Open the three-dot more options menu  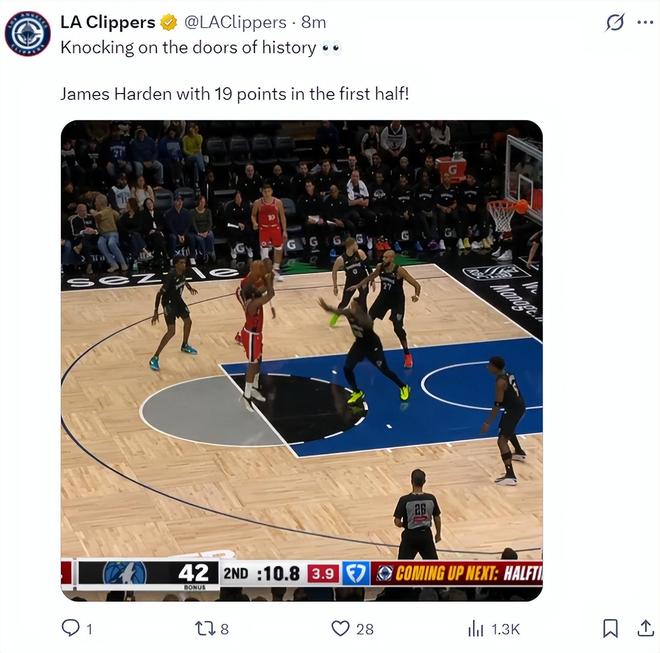(x=645, y=22)
